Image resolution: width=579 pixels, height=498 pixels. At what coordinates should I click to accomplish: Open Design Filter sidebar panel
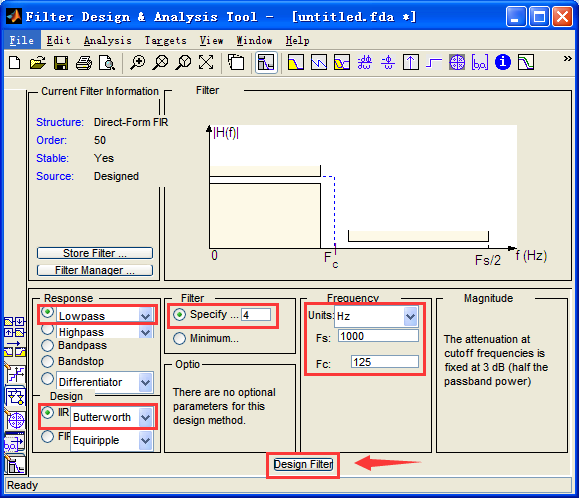pos(15,464)
